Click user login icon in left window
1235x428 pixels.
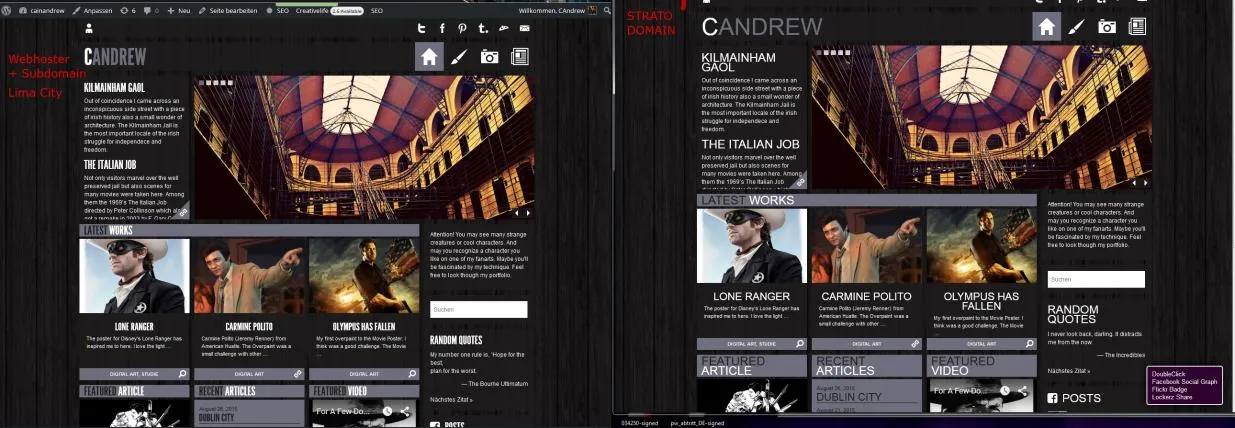(x=88, y=28)
